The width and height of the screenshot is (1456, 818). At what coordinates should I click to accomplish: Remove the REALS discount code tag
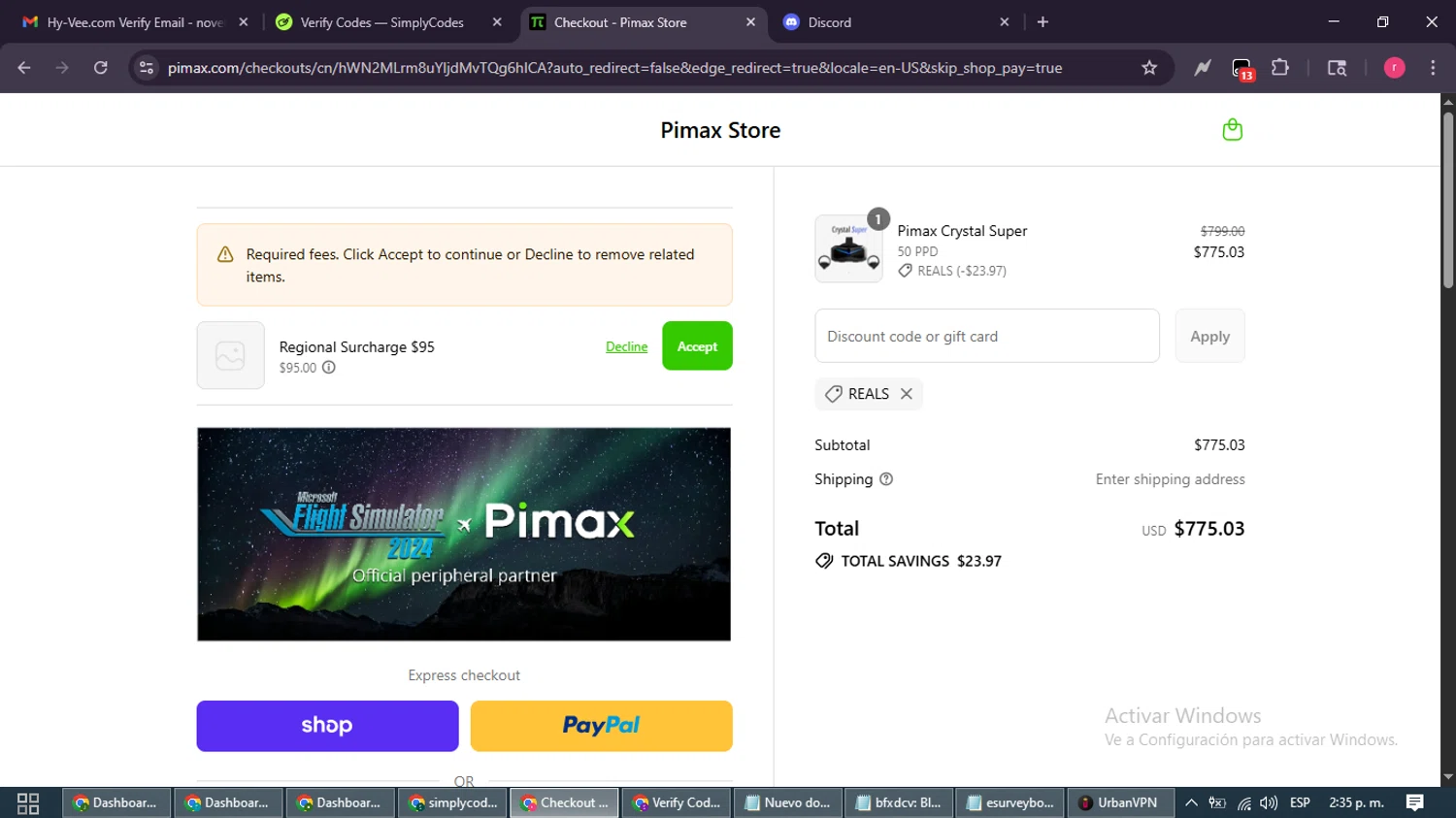(907, 393)
